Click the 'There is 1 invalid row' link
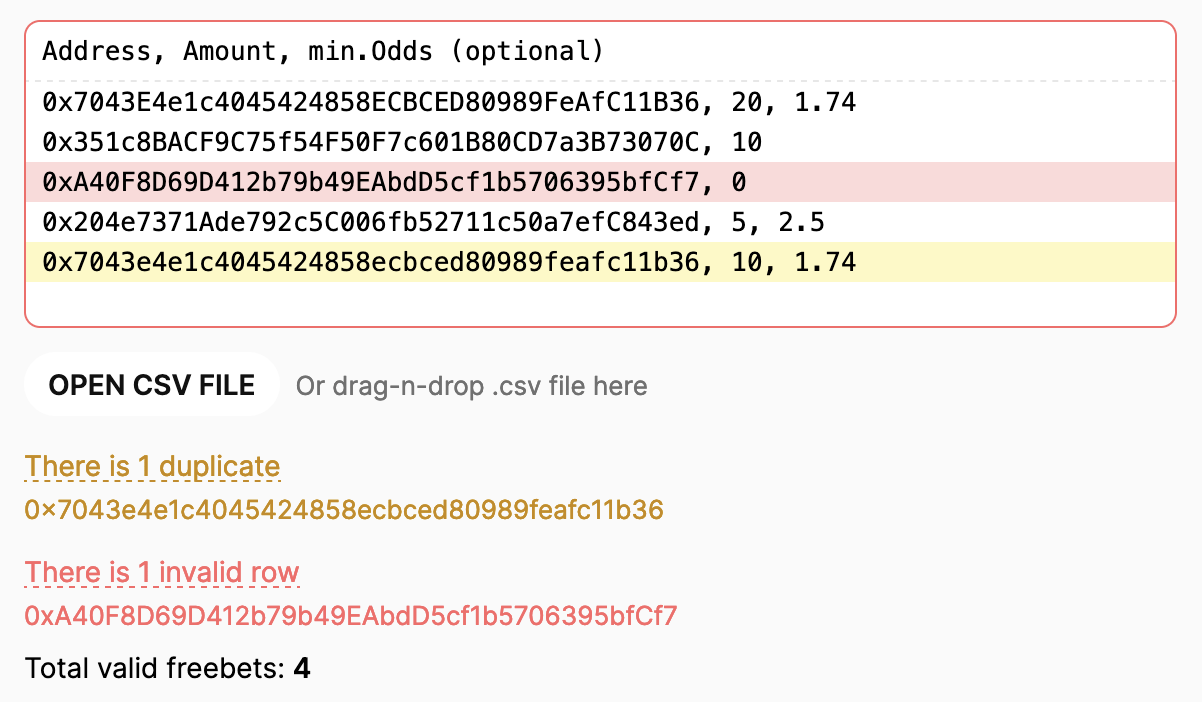Screen dimensions: 1202x702 (162, 572)
